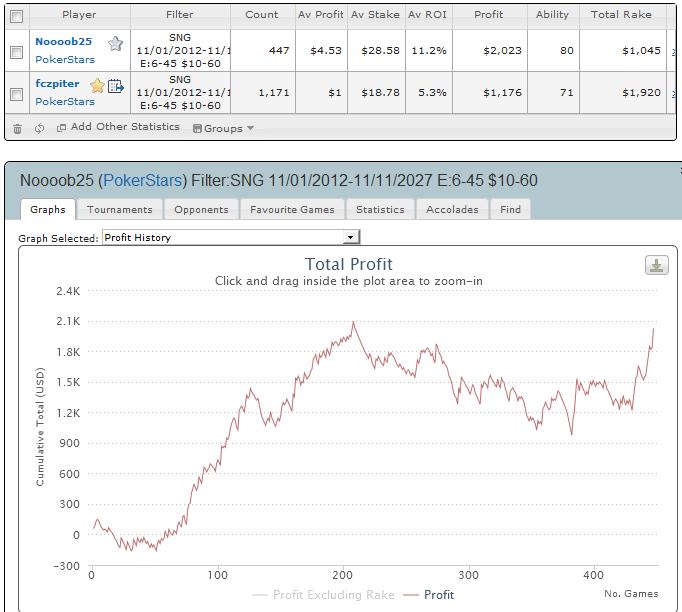The width and height of the screenshot is (682, 612).
Task: Tick the checkbox for Noooob25 row
Action: tap(17, 52)
